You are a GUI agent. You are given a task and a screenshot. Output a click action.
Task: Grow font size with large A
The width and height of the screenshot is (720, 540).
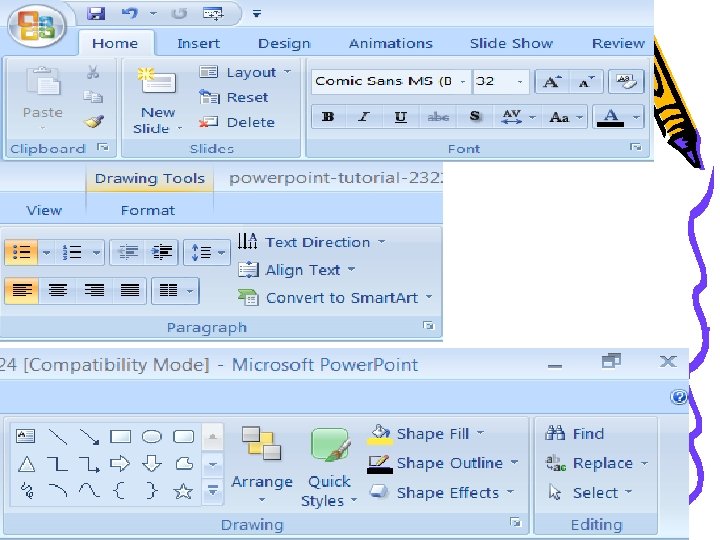[551, 82]
